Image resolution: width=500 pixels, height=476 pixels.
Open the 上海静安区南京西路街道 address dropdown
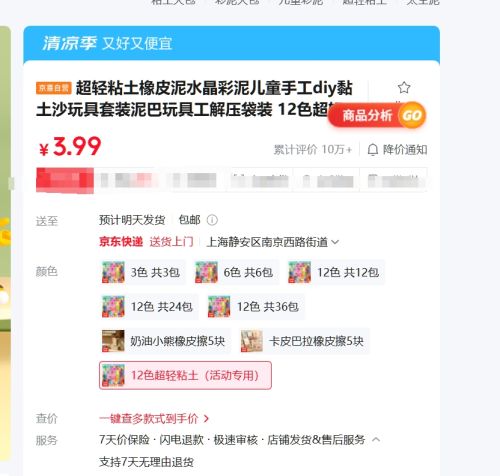tap(273, 242)
